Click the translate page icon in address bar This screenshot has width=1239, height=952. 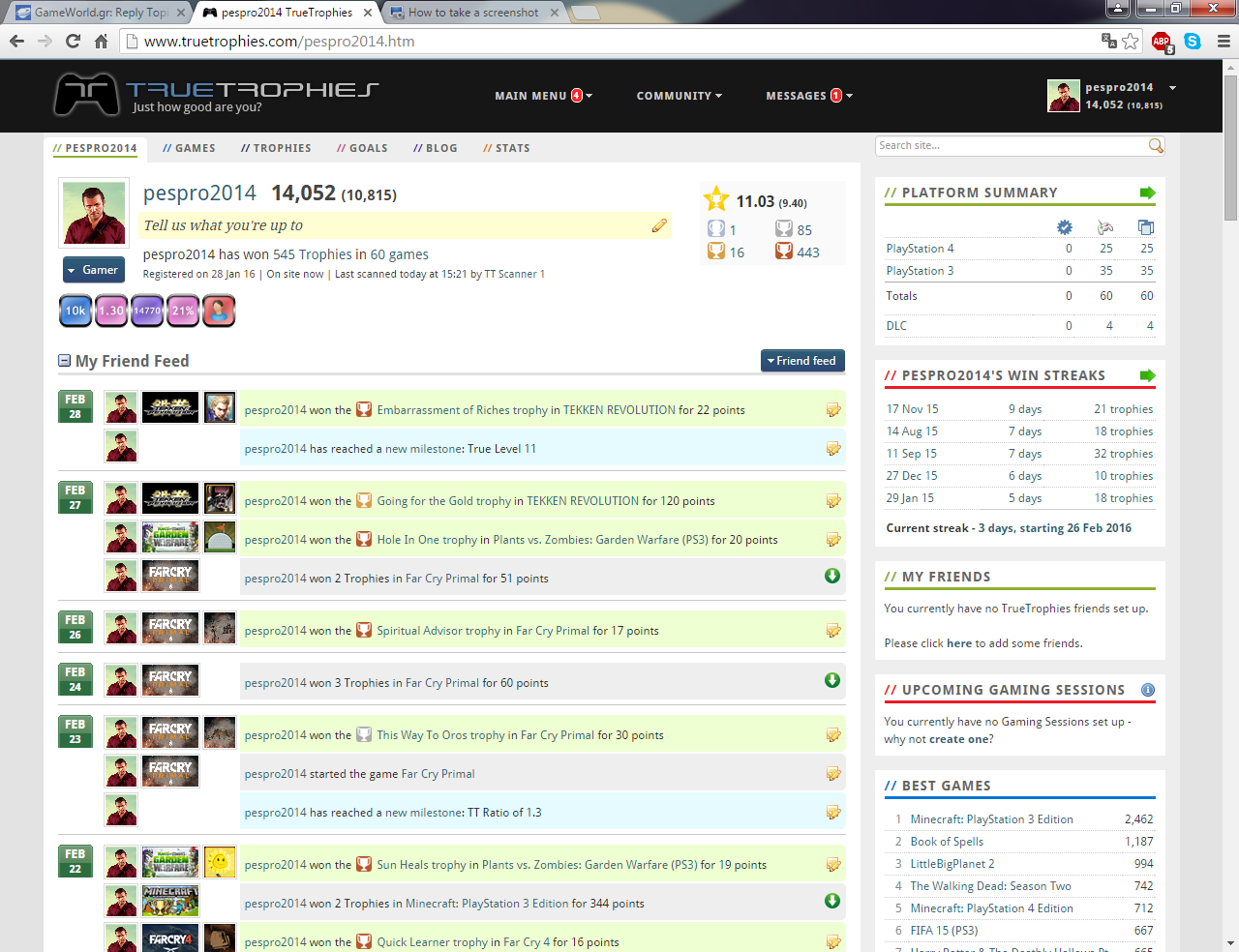(x=1109, y=41)
